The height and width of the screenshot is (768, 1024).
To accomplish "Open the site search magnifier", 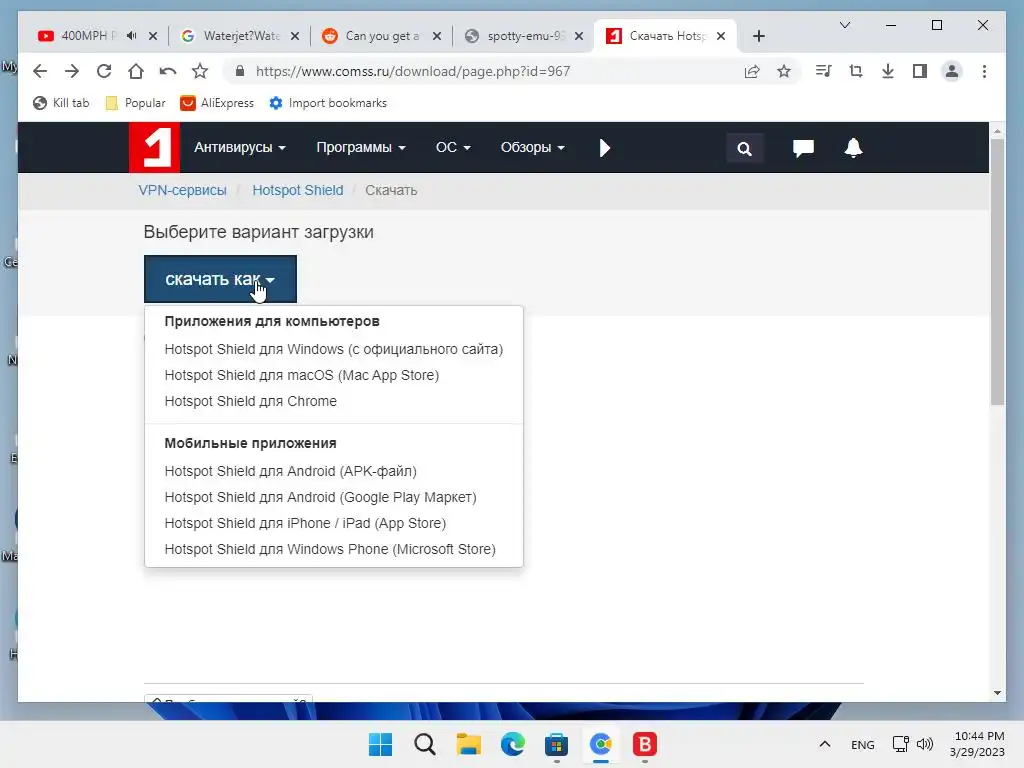I will click(744, 149).
